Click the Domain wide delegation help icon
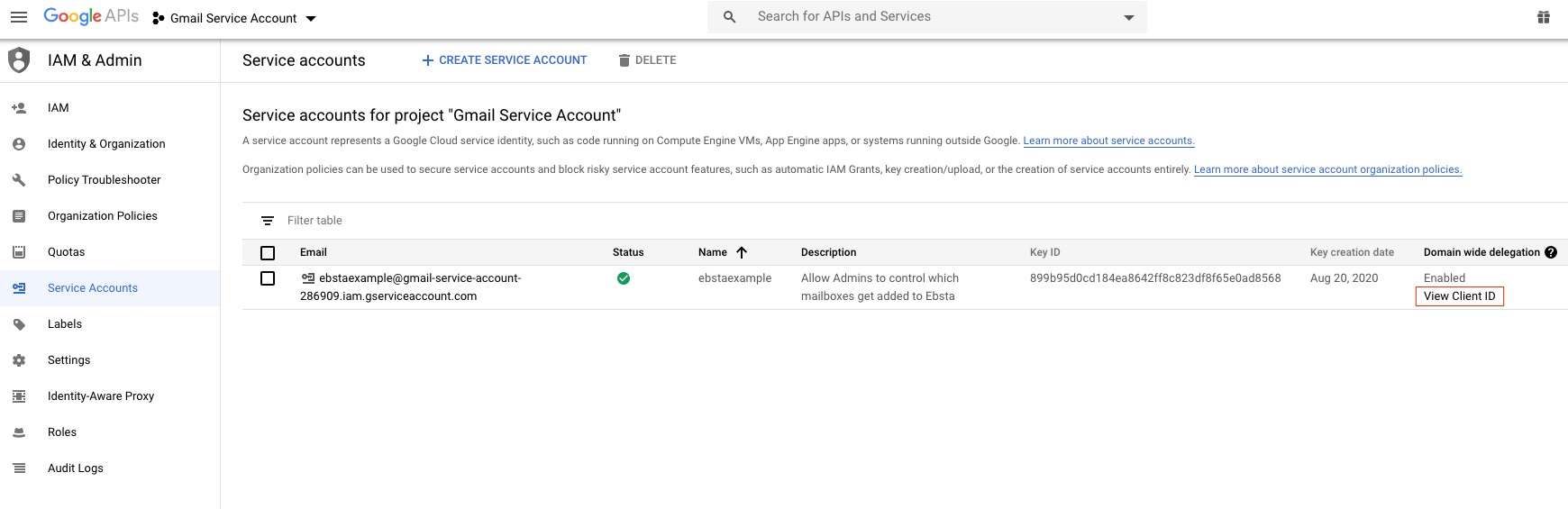 (1550, 252)
